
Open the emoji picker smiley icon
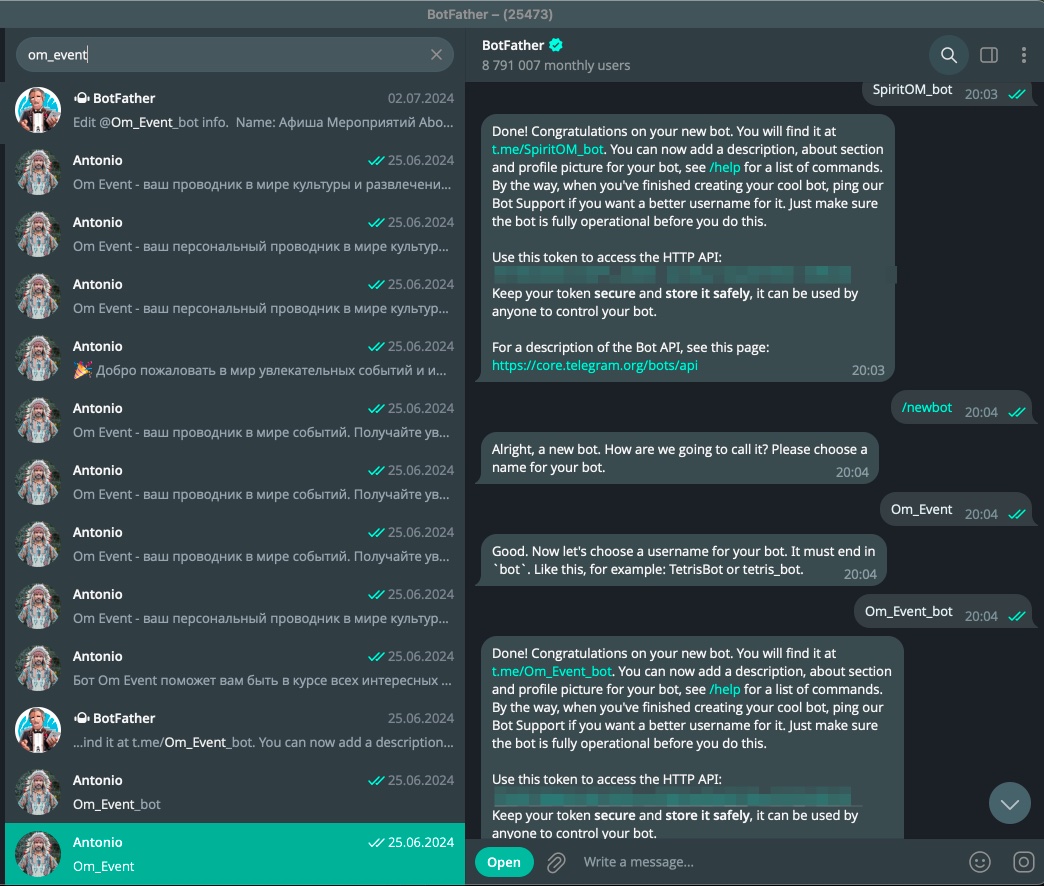tap(979, 862)
